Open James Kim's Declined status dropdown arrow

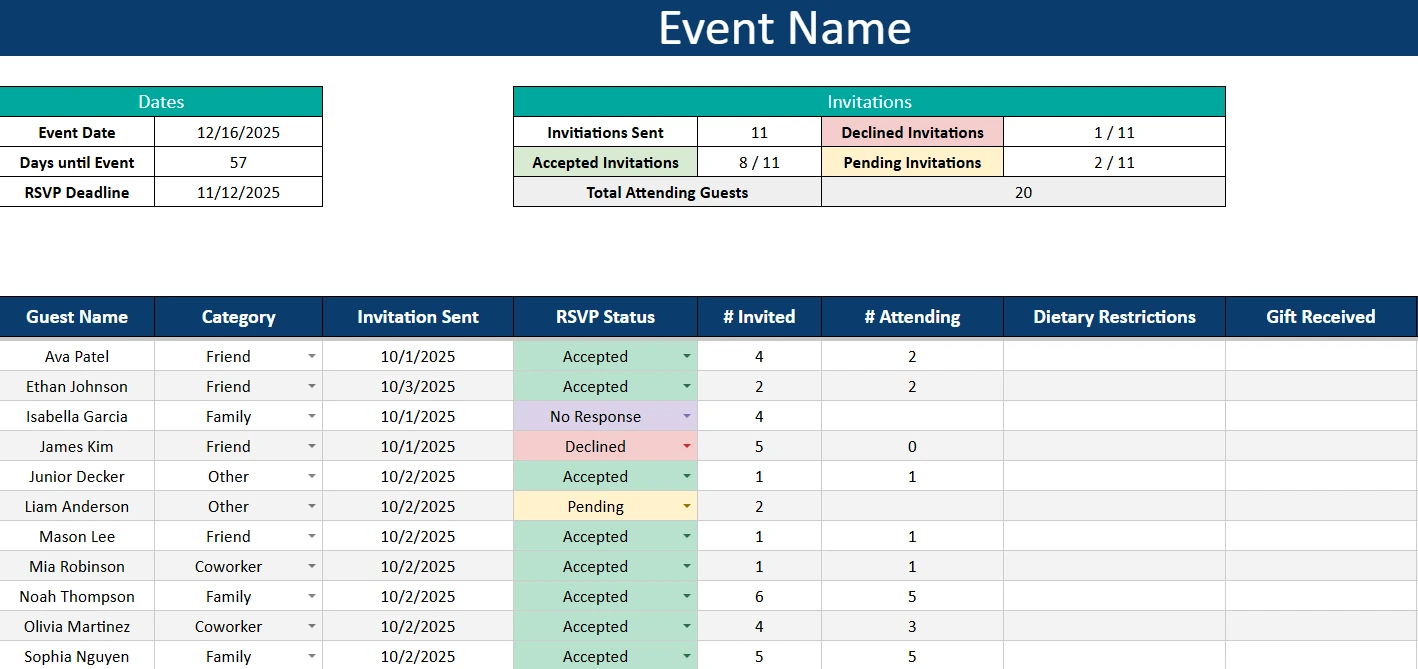pyautogui.click(x=686, y=447)
